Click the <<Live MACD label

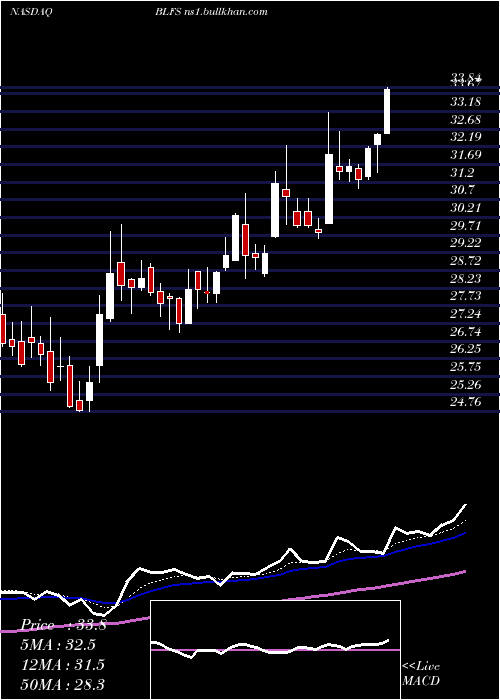pos(421,674)
